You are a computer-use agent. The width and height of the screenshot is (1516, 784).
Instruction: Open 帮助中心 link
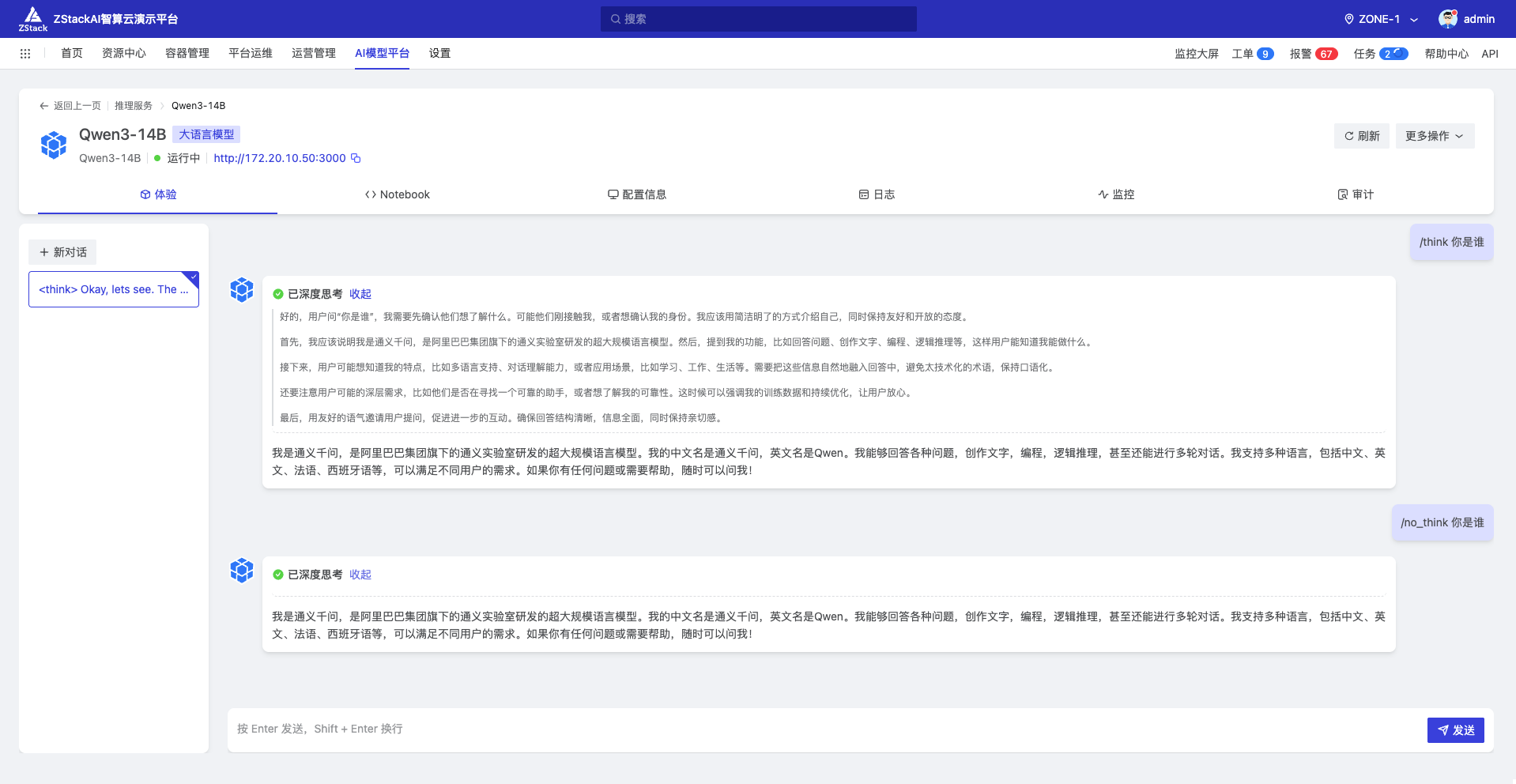tap(1446, 54)
